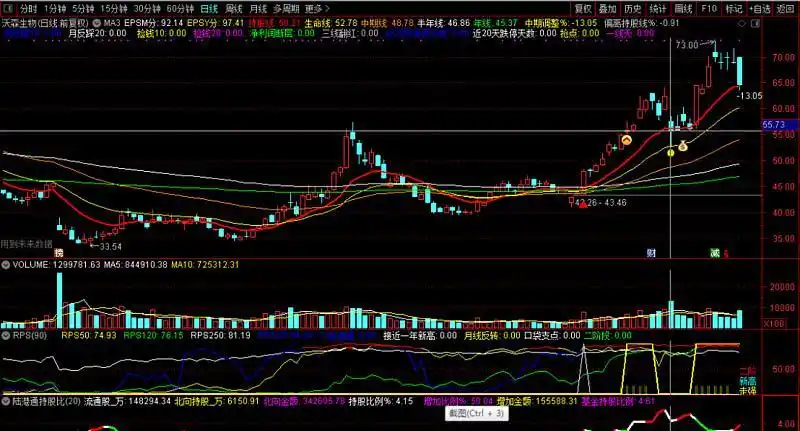Click the 55.73 price marker on axis
Image resolution: width=800 pixels, height=431 pixels.
tap(772, 125)
